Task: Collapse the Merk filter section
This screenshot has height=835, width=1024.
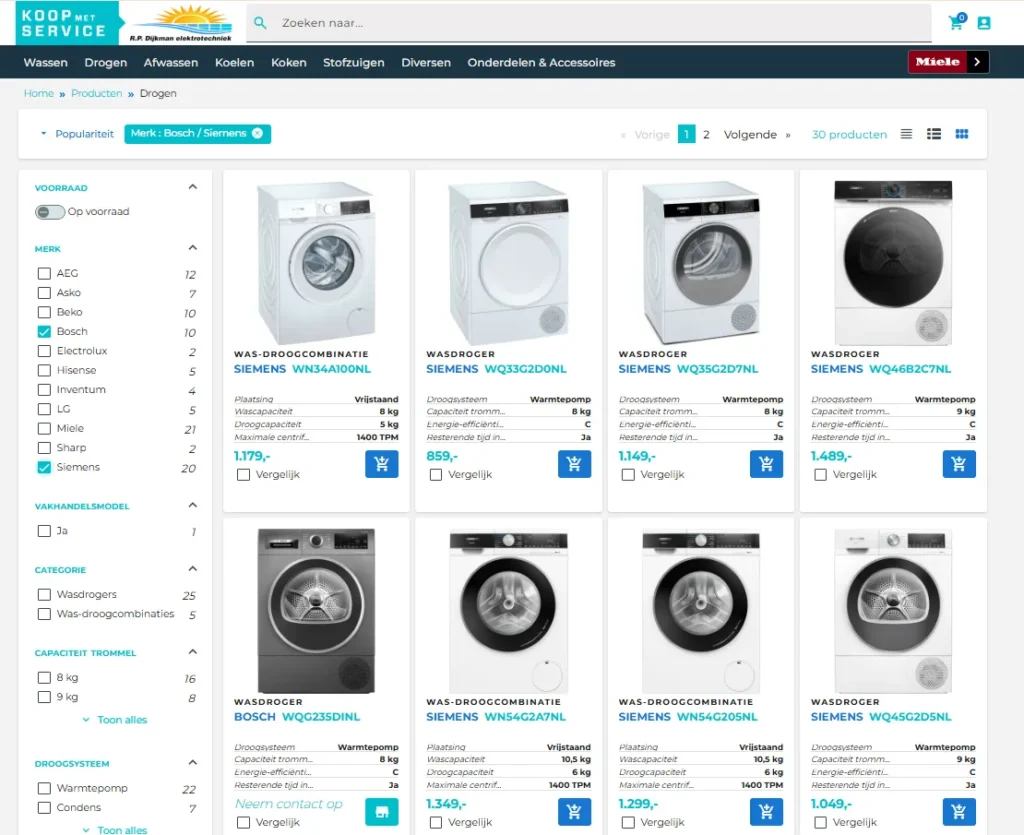Action: tap(193, 247)
